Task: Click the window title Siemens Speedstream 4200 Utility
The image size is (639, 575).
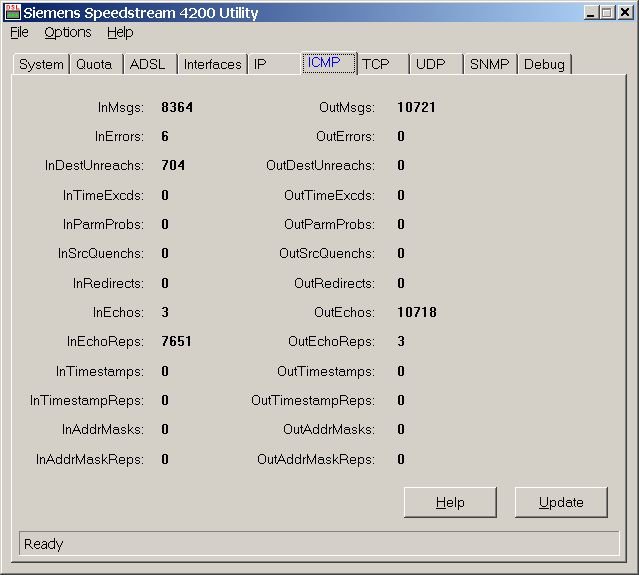Action: click(141, 13)
